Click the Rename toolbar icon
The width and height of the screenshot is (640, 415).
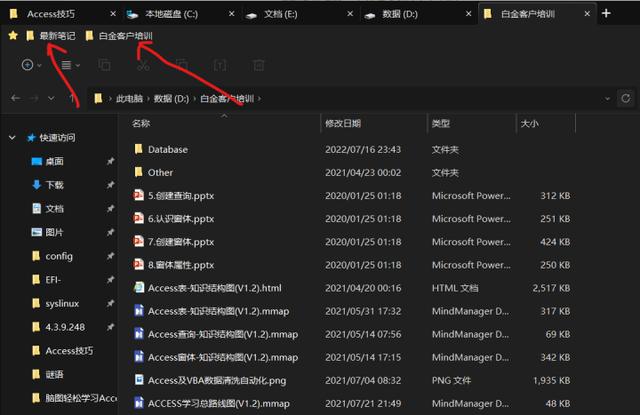tap(220, 65)
